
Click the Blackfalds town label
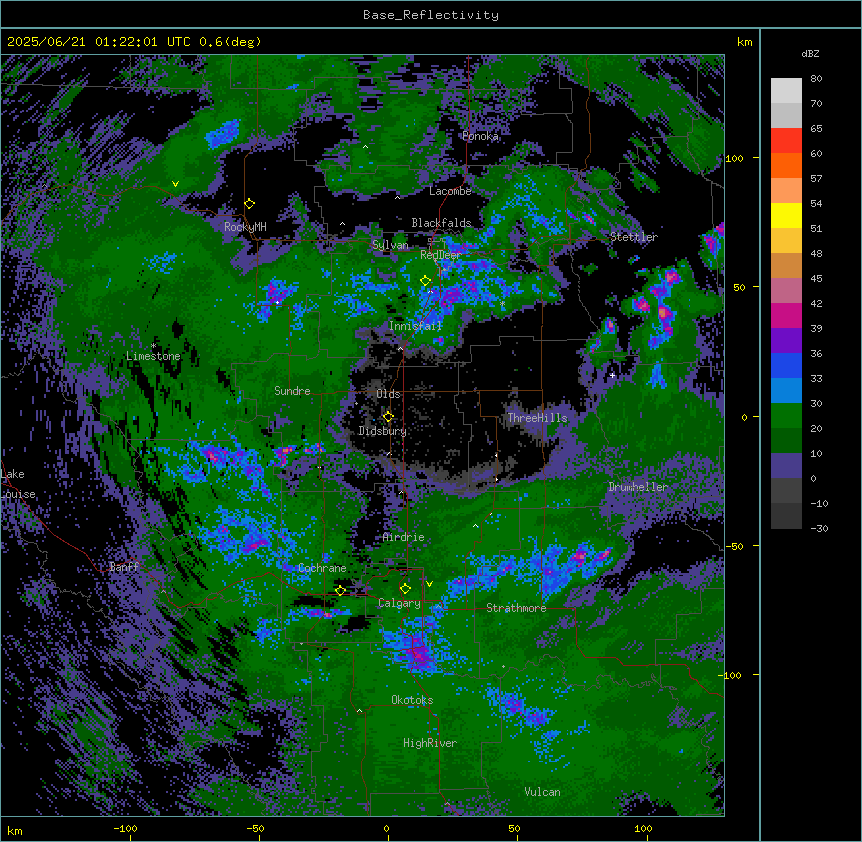tap(441, 223)
